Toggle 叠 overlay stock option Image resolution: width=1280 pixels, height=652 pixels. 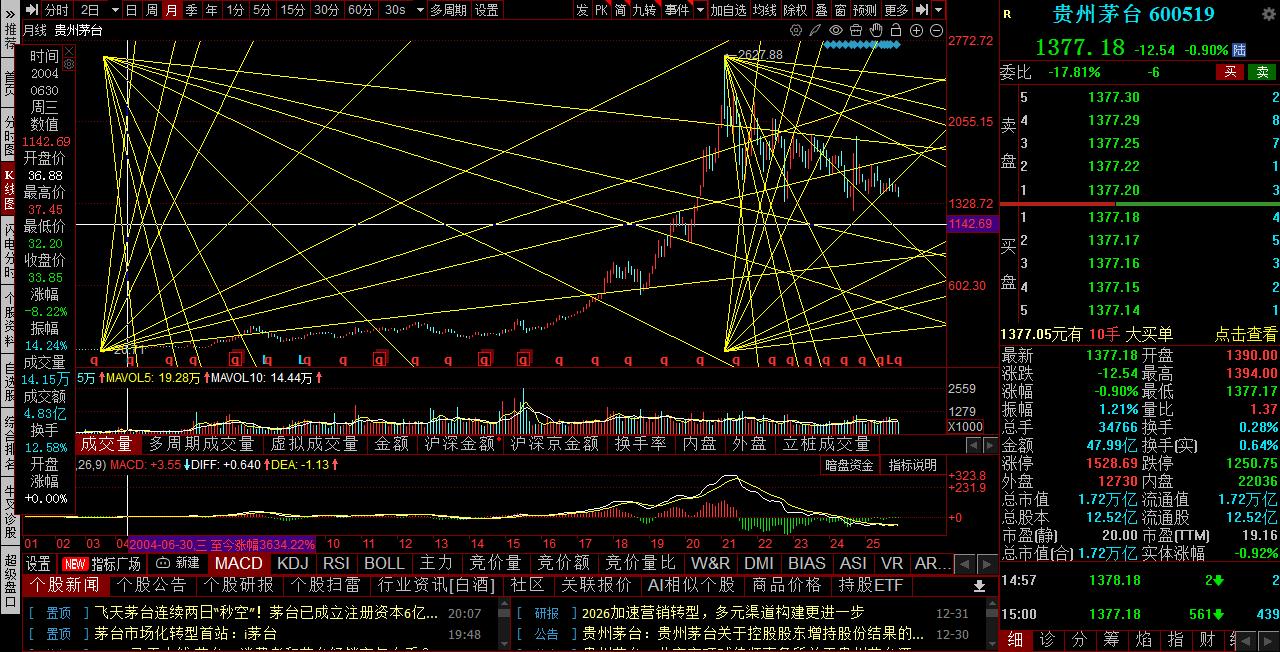pyautogui.click(x=820, y=10)
